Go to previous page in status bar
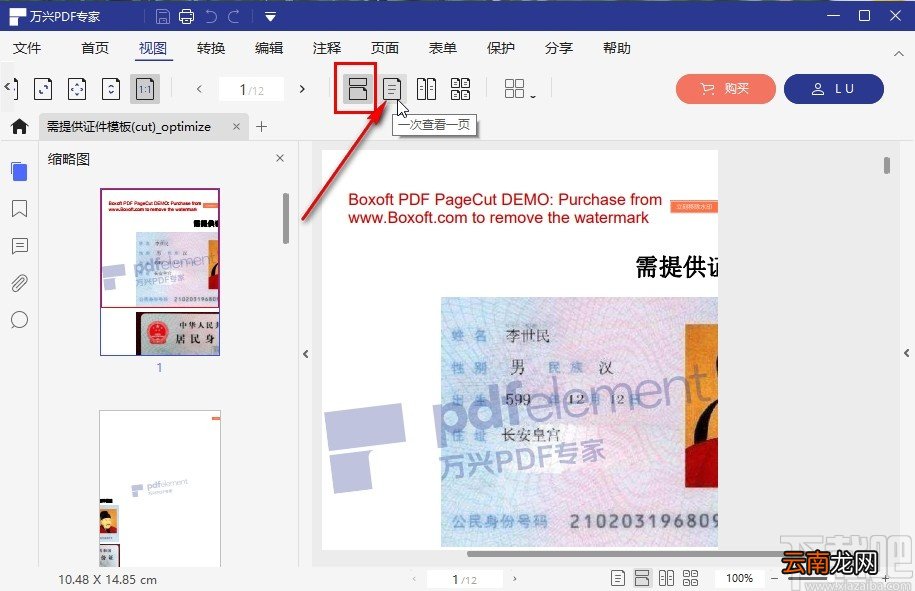 (414, 579)
